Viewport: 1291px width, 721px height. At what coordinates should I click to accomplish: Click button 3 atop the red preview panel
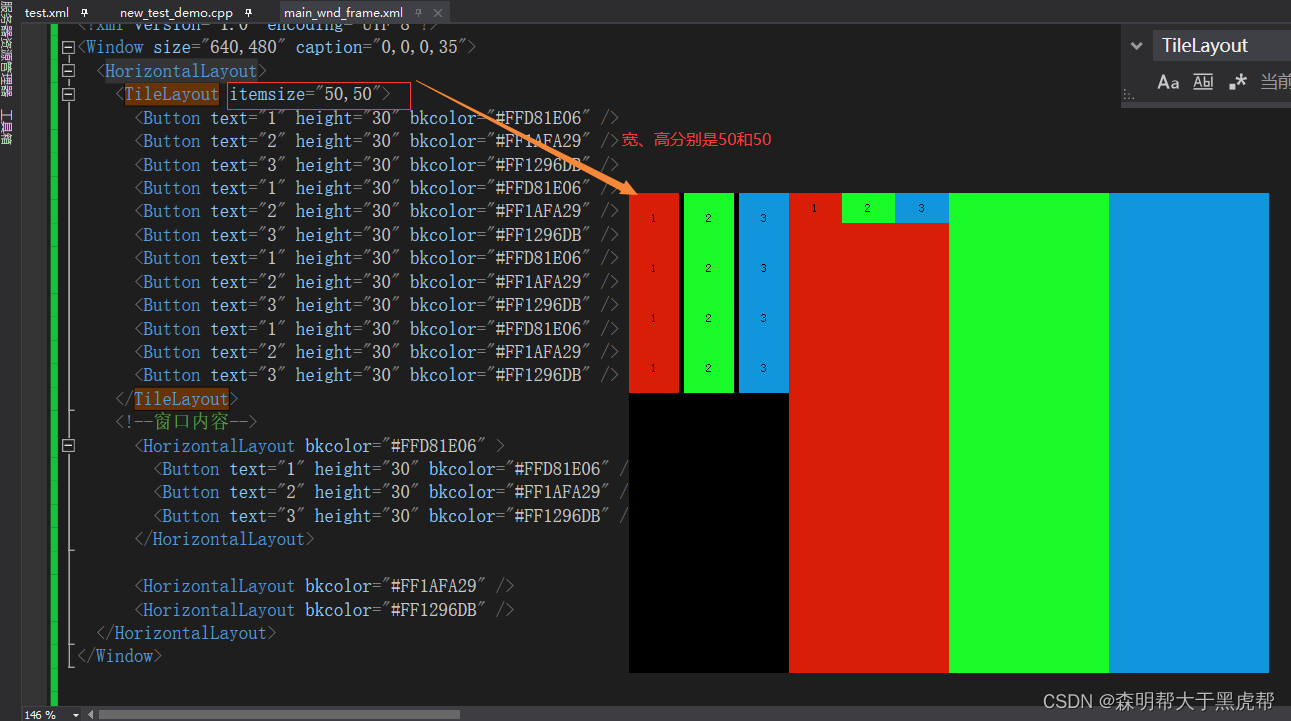[x=922, y=208]
